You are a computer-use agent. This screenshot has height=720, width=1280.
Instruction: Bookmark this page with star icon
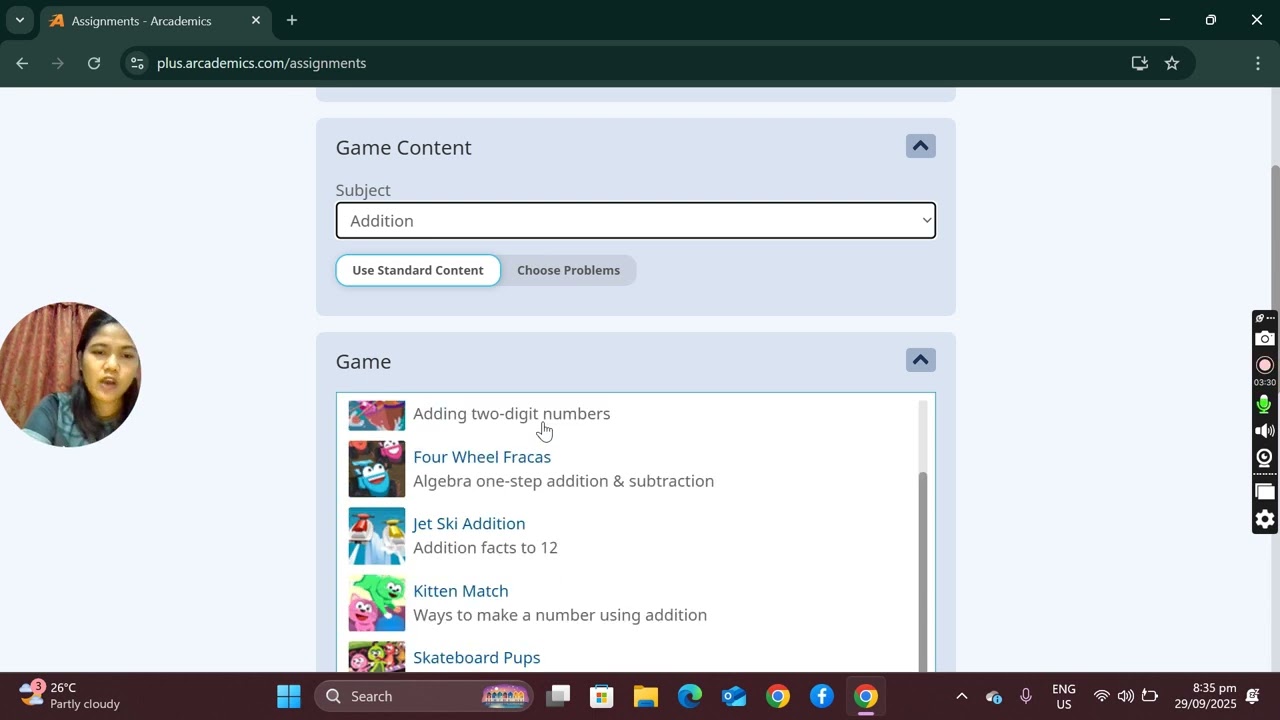1172,63
